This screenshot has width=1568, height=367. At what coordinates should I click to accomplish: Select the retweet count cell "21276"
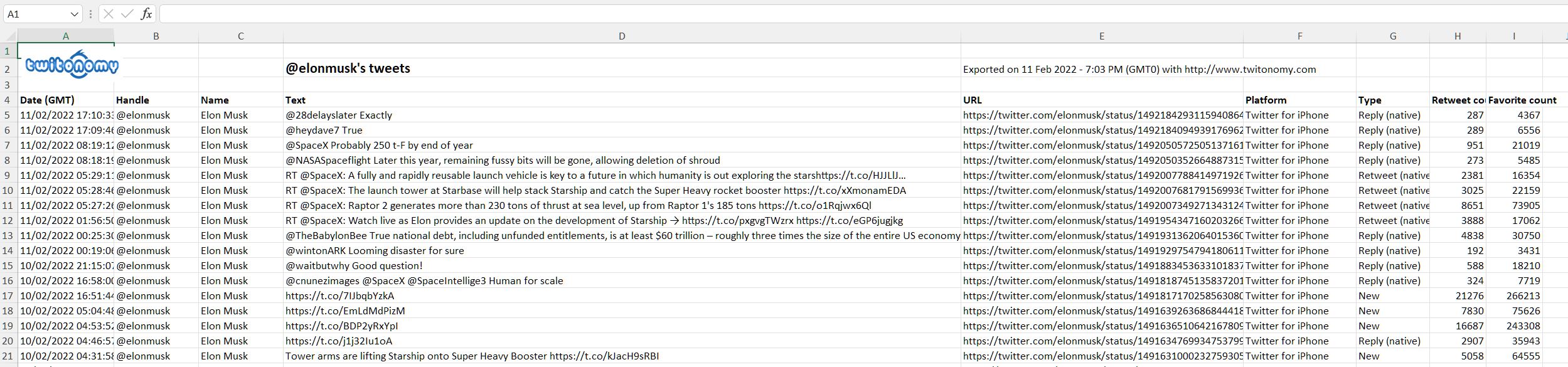tap(1458, 295)
